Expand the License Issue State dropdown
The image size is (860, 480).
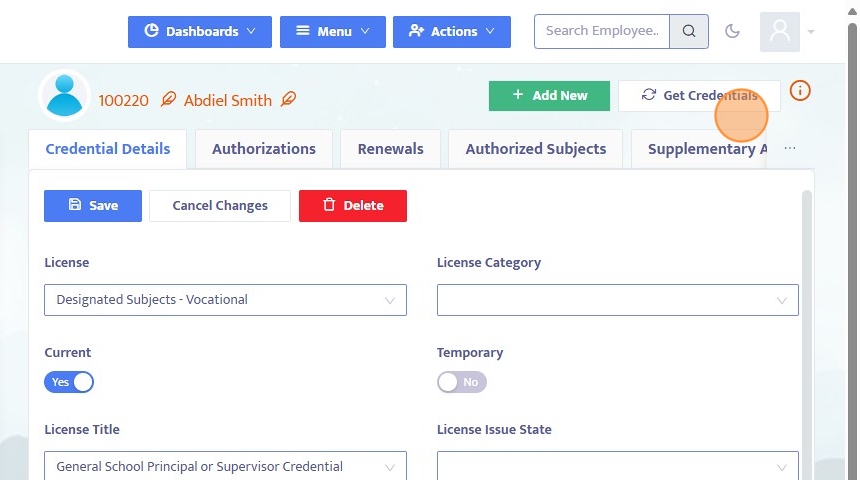pos(617,466)
